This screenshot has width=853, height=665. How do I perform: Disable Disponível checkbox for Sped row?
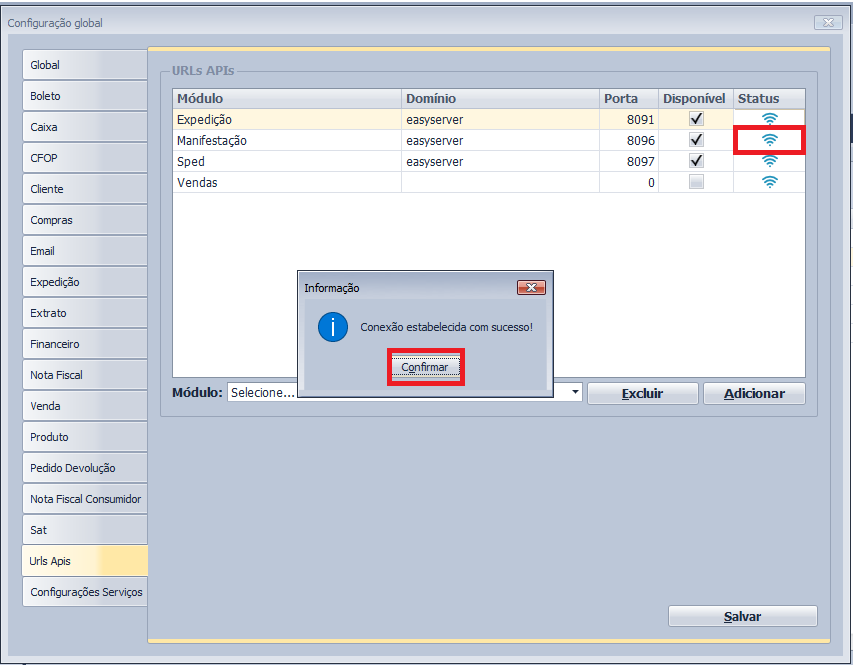click(696, 161)
